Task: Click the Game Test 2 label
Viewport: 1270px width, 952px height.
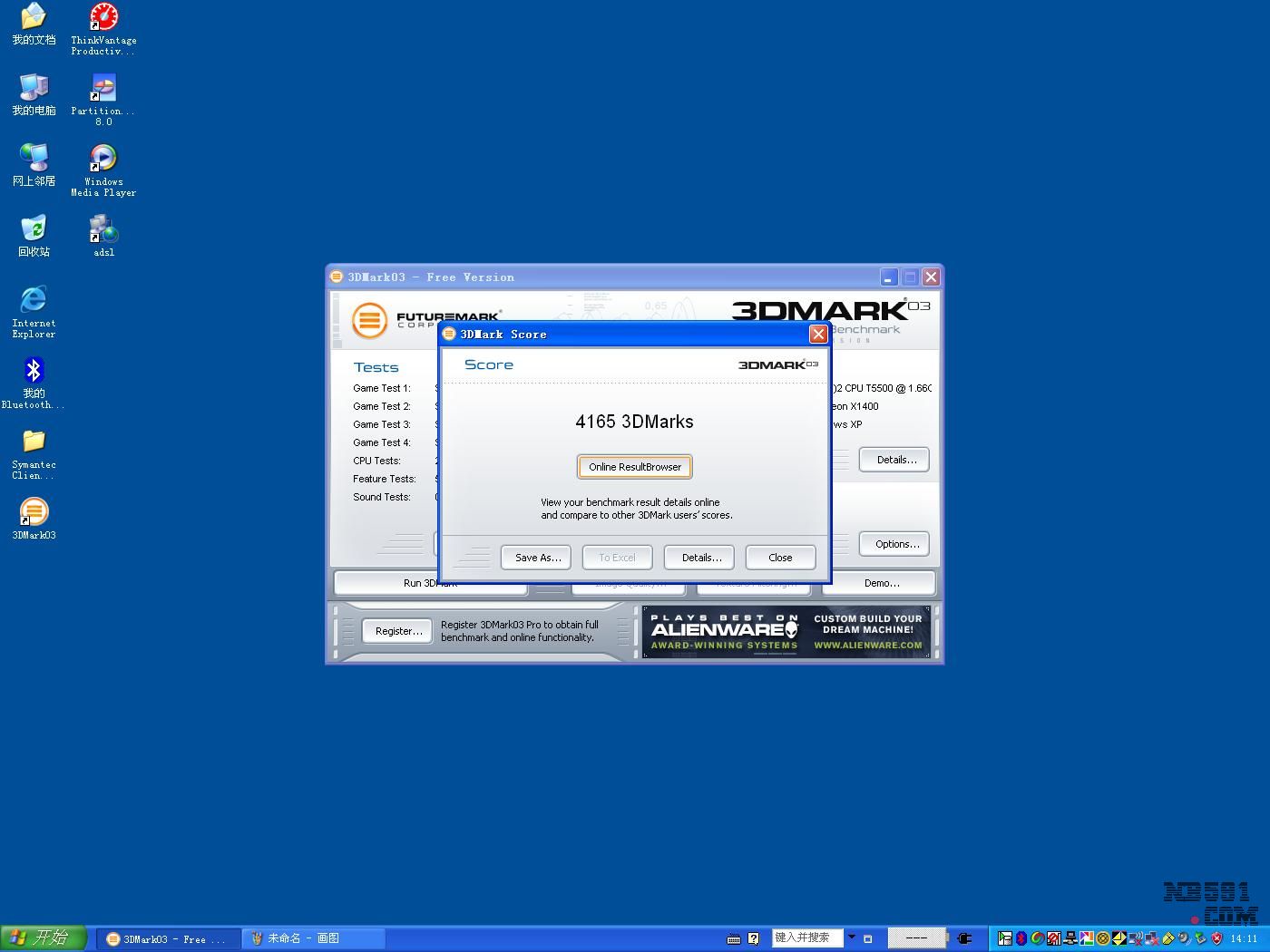Action: (x=382, y=406)
